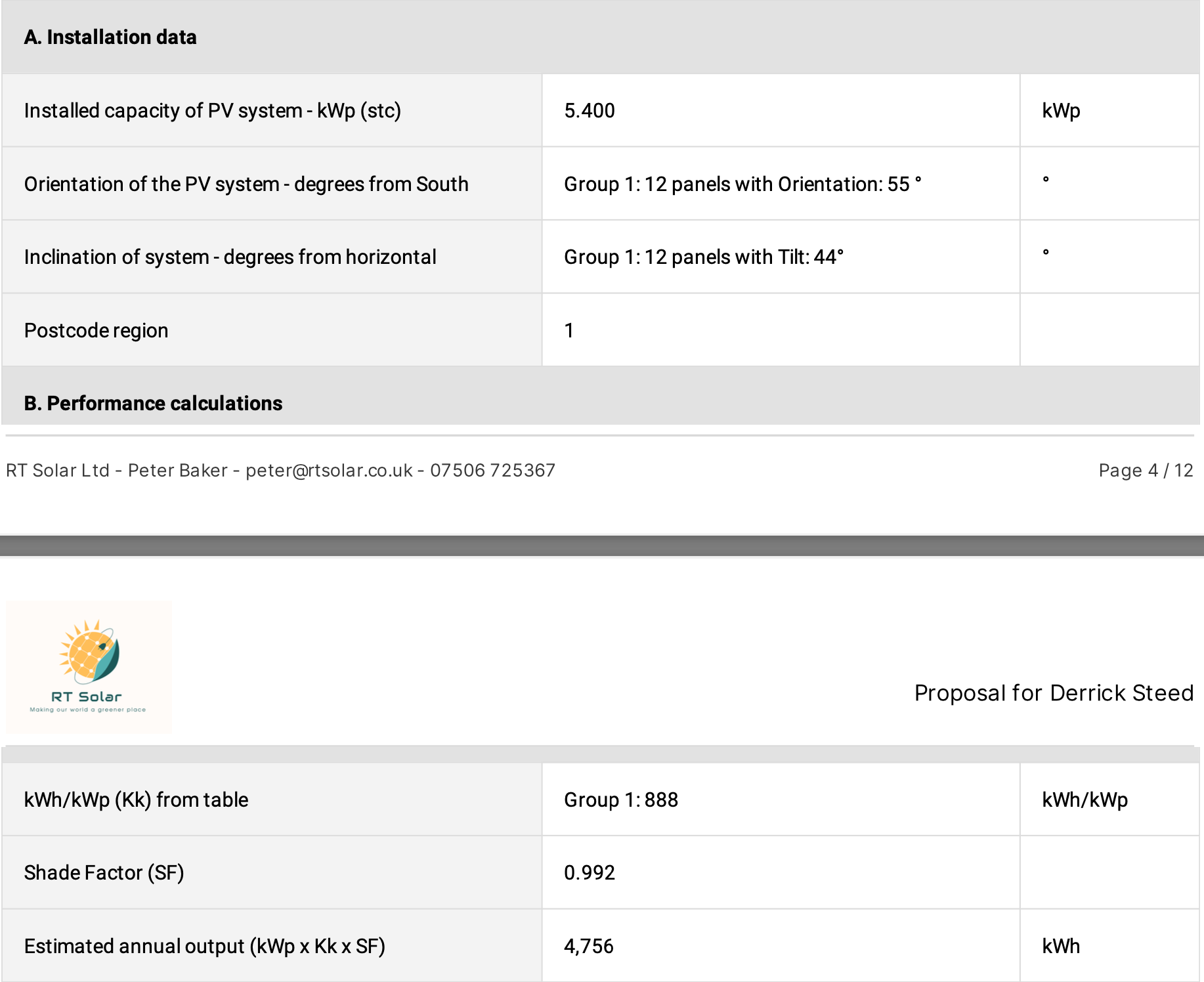This screenshot has height=982, width=1204.
Task: Click the 'Inclination of system' row label
Action: point(230,257)
